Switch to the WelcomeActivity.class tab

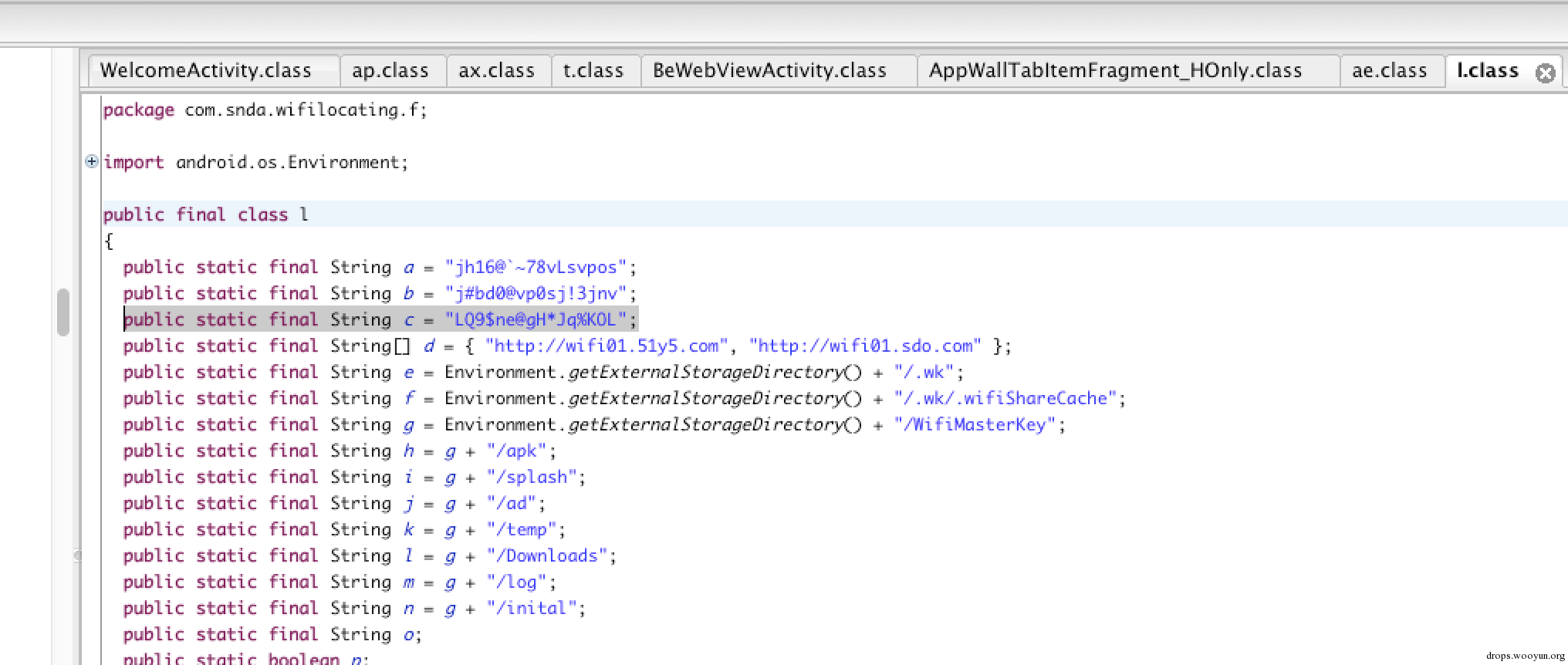215,71
